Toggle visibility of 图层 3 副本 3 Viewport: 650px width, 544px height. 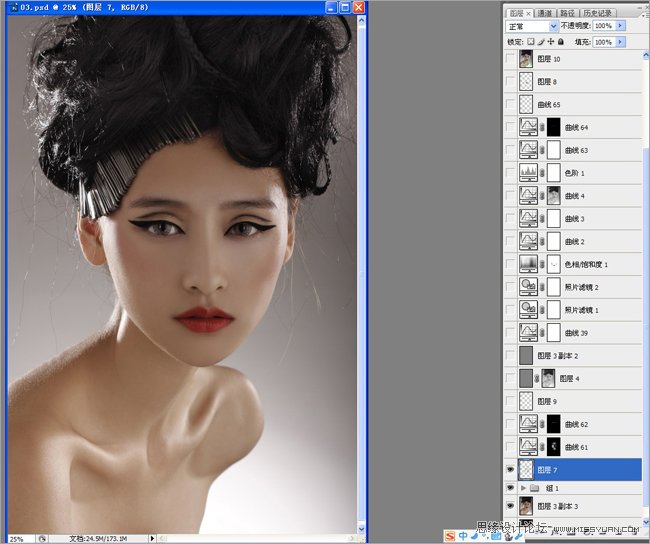point(511,506)
